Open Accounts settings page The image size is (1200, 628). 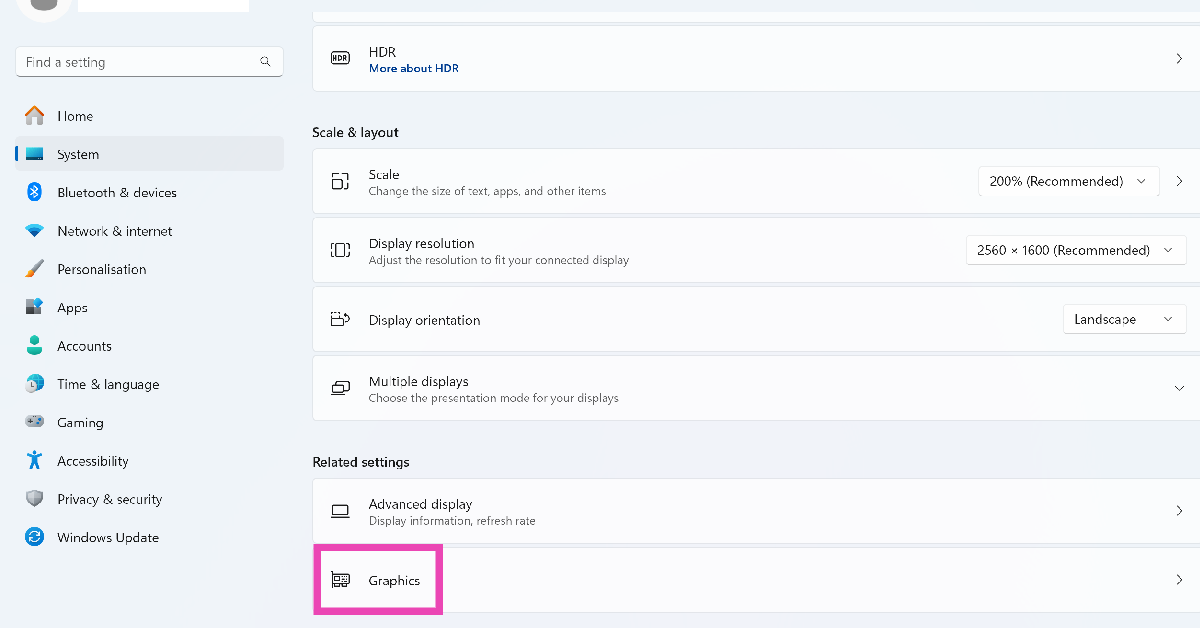click(84, 346)
